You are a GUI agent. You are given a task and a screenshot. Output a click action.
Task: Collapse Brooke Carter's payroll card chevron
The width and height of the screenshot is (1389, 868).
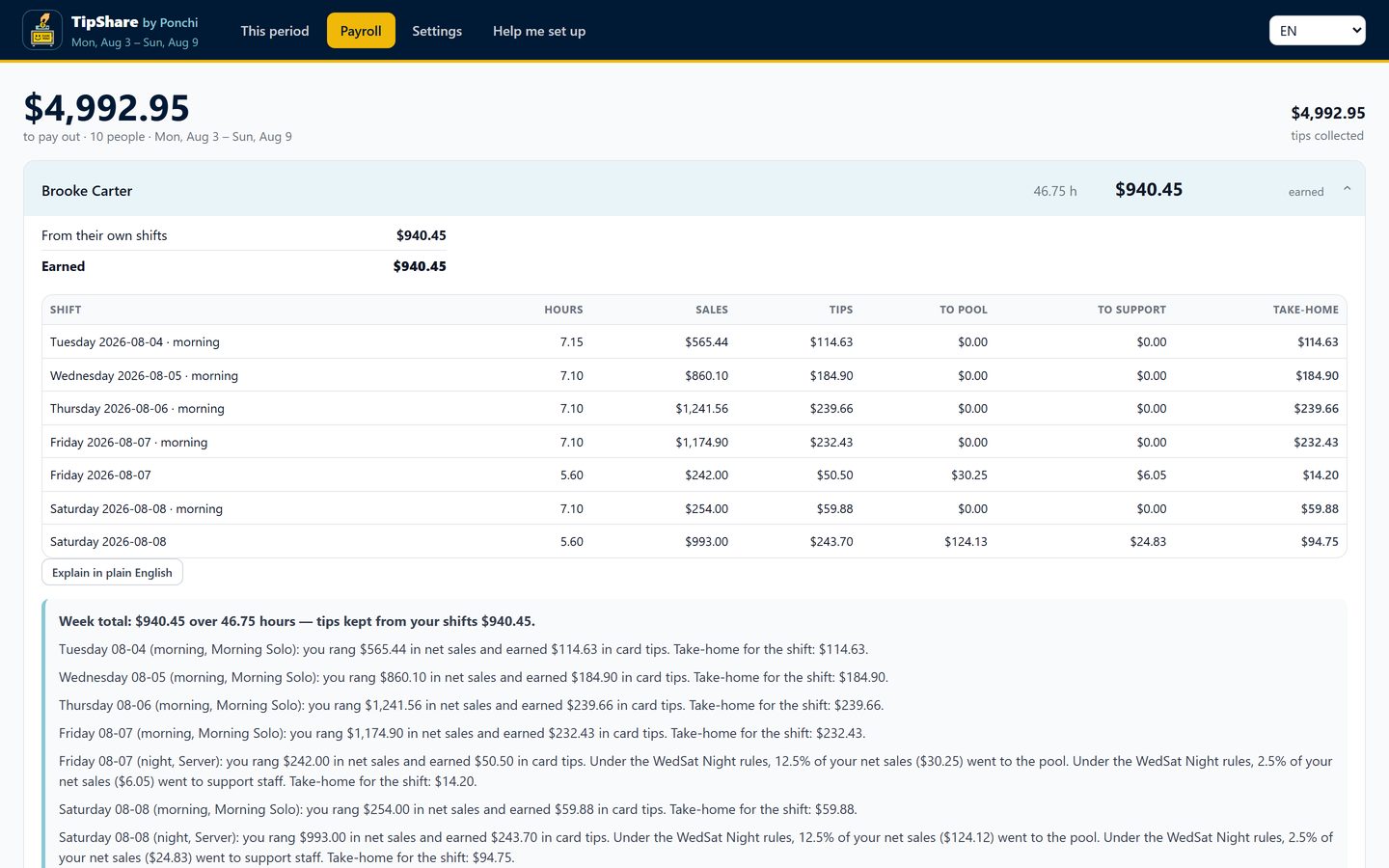1347,189
